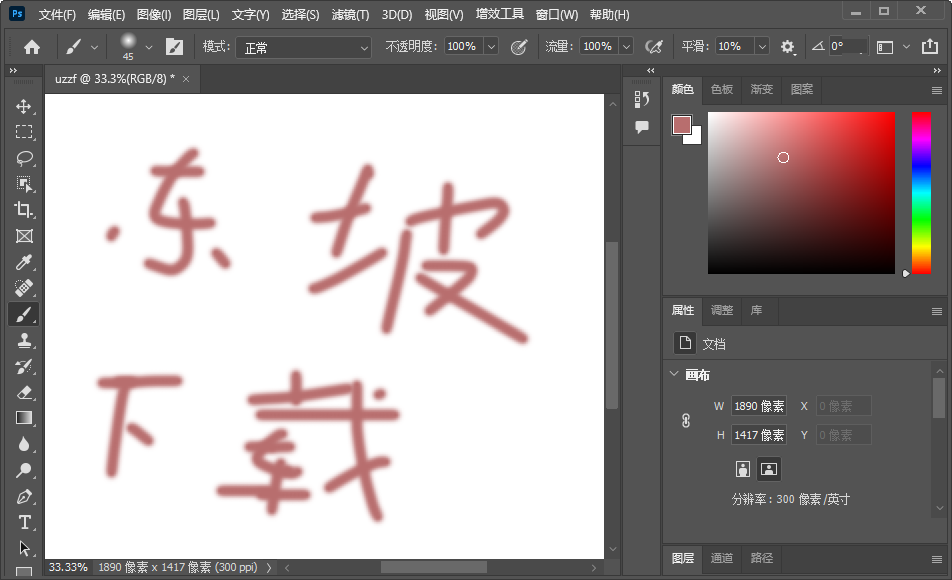Switch to the 通道 tab
Viewport: 952px width, 580px height.
pyautogui.click(x=722, y=558)
